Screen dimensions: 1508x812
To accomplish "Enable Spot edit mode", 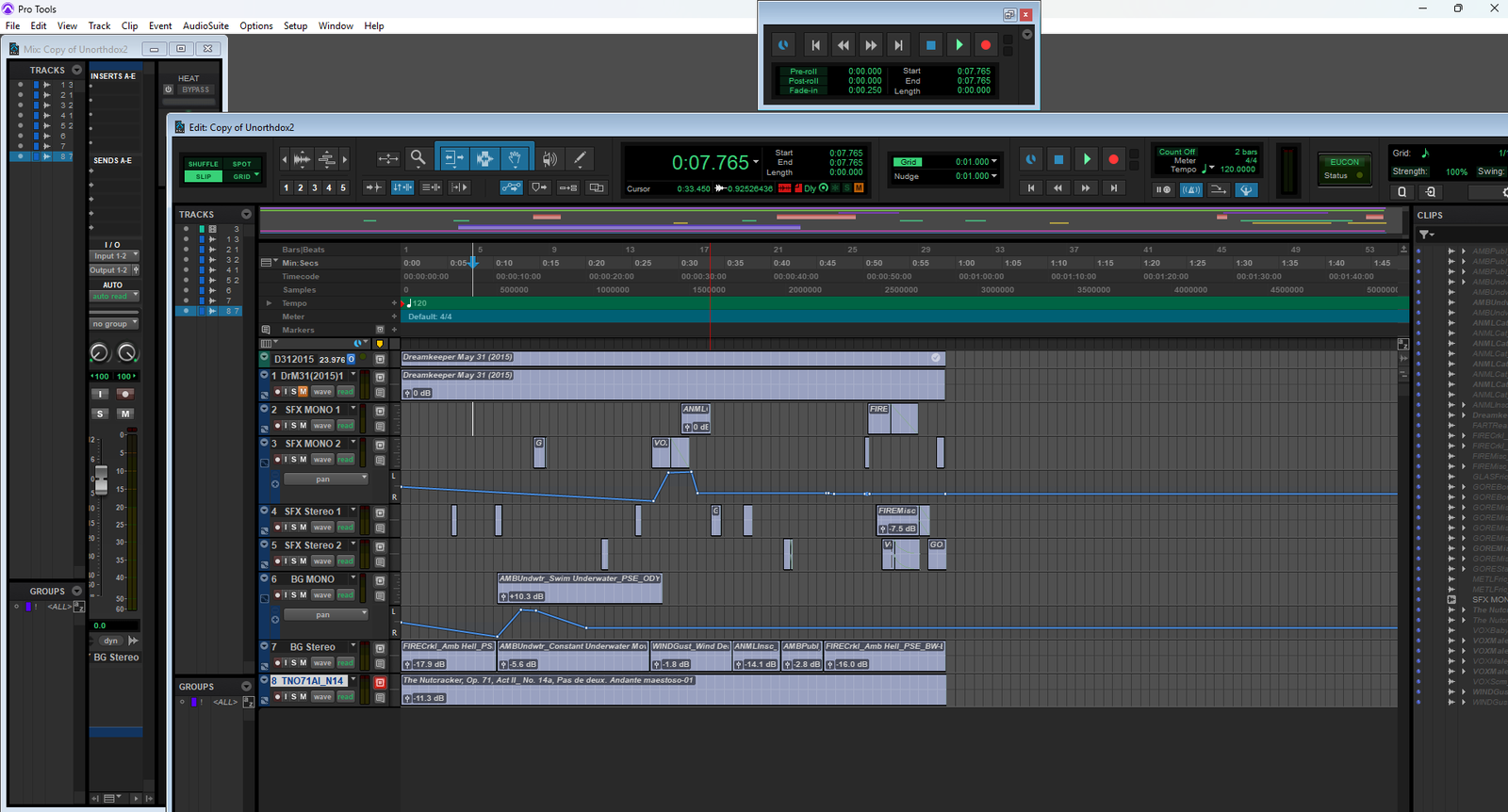I will [x=242, y=164].
